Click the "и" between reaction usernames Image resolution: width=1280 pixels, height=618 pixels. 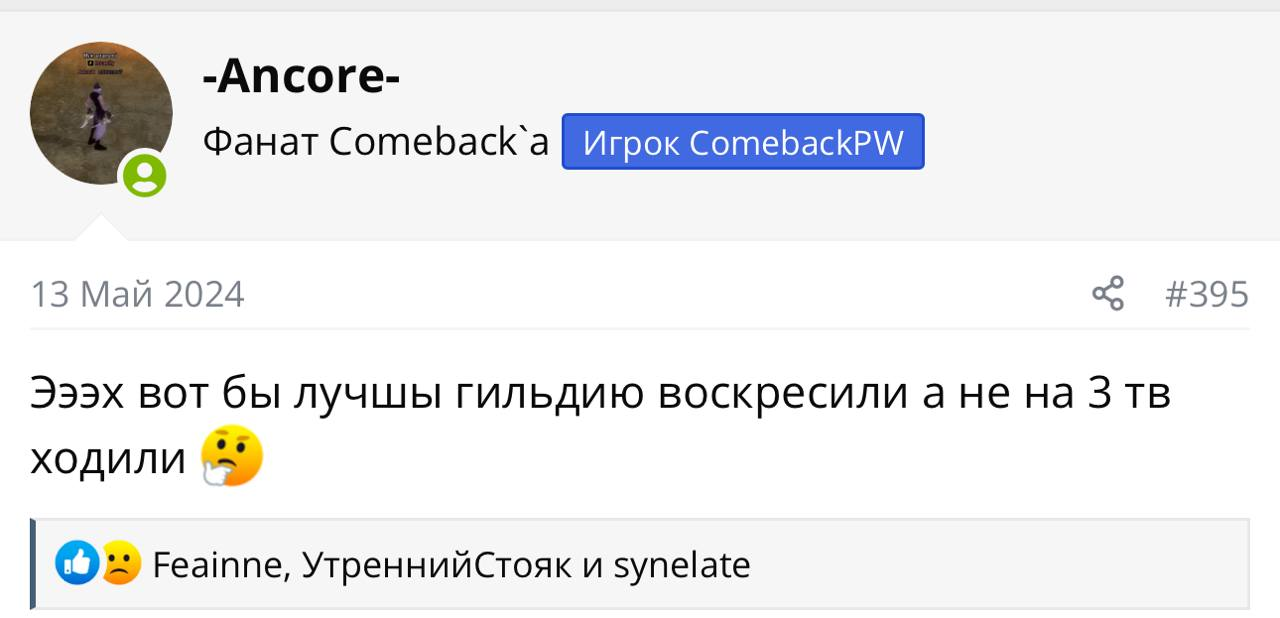click(x=592, y=566)
